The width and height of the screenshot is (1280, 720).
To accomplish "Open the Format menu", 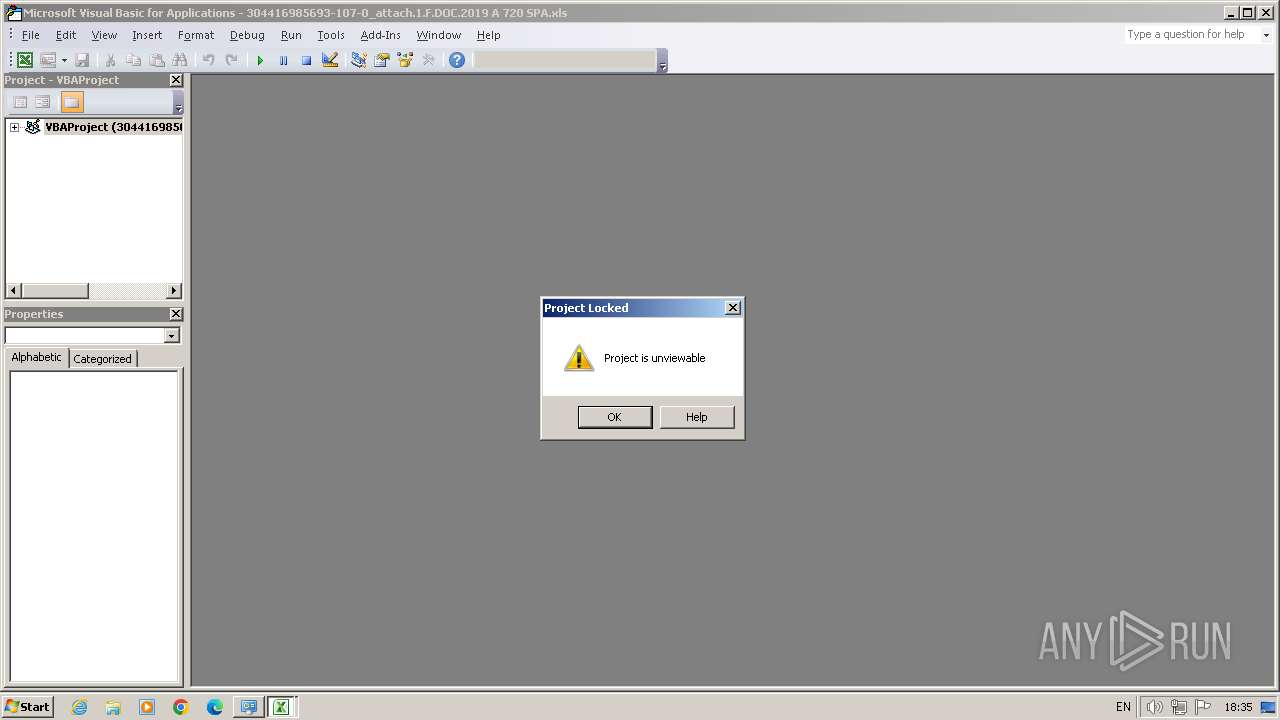I will [x=196, y=35].
